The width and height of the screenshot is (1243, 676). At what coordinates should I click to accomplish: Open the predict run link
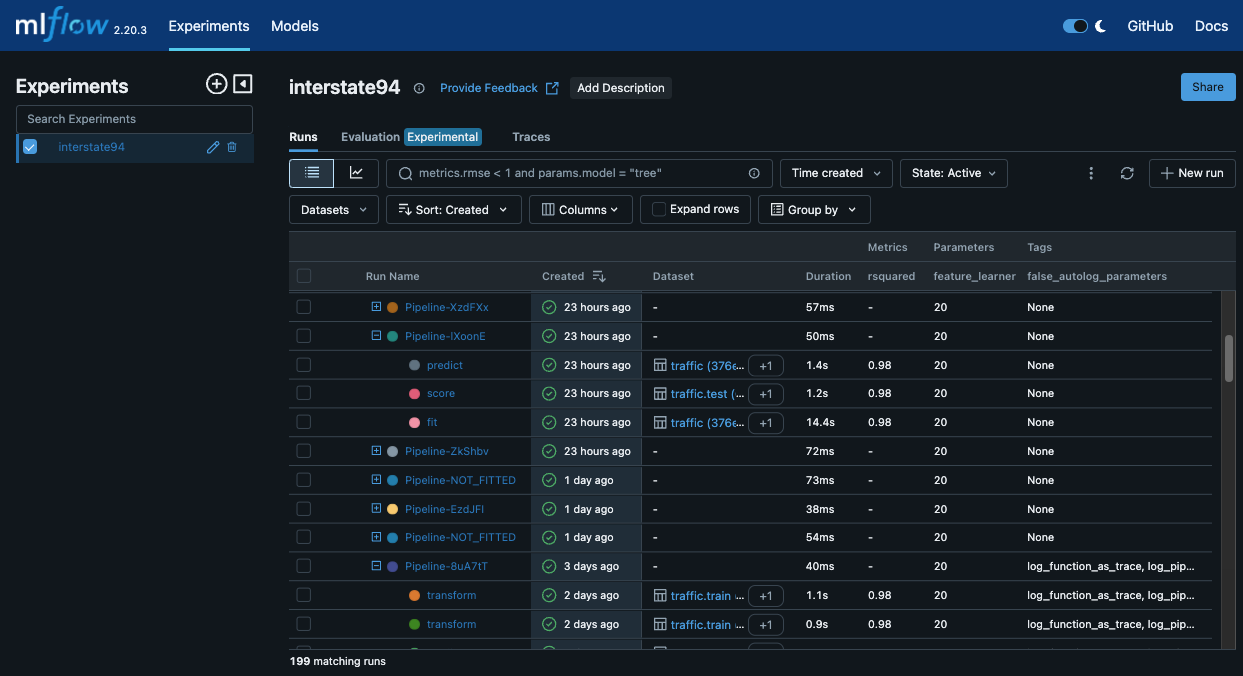coord(445,365)
